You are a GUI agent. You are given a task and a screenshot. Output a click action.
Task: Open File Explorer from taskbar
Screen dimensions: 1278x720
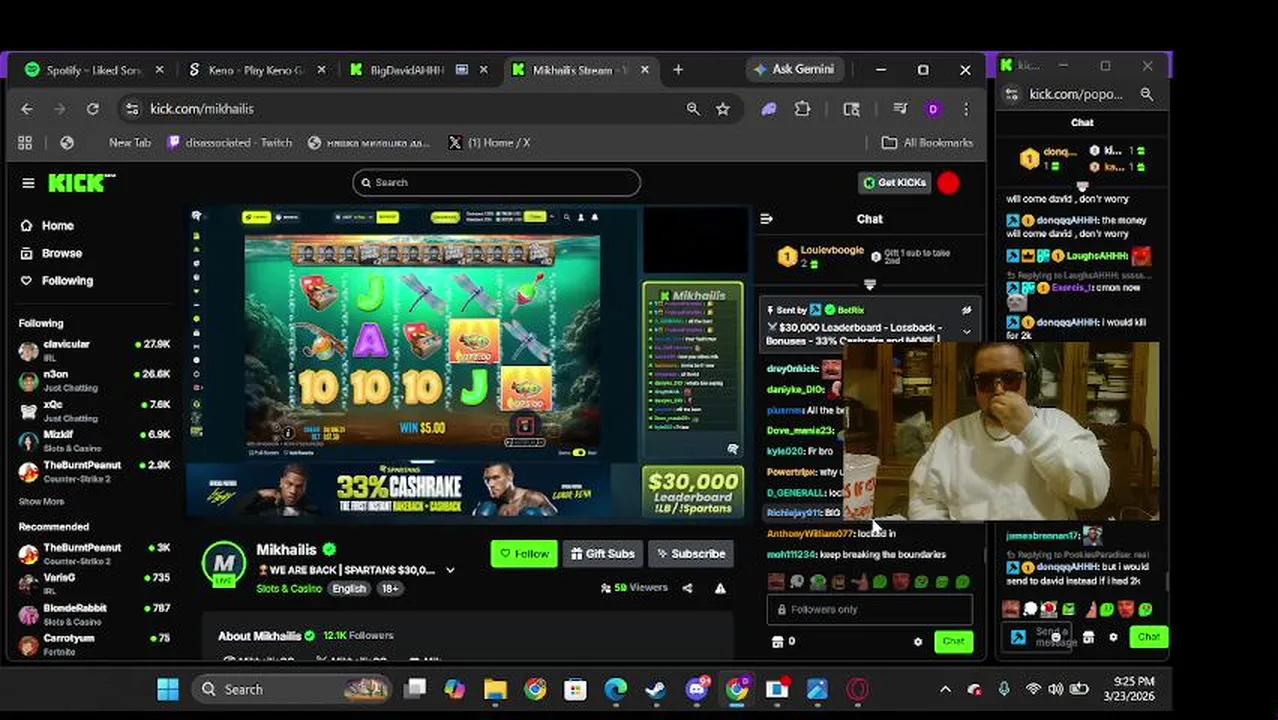(x=495, y=689)
